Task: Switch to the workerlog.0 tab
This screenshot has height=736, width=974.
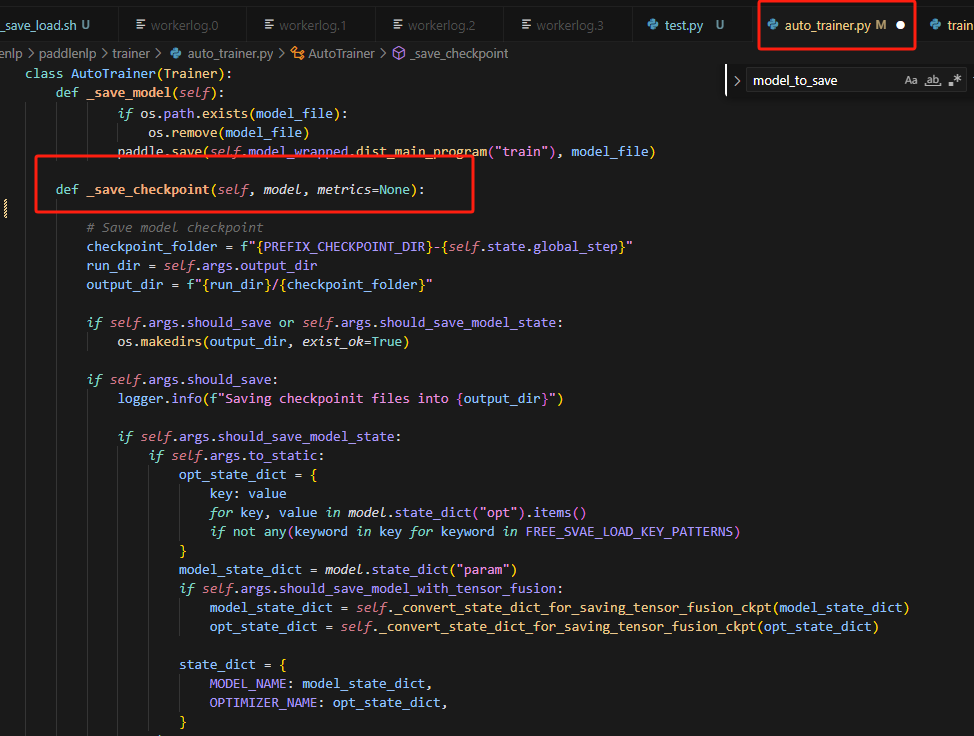Action: (184, 25)
